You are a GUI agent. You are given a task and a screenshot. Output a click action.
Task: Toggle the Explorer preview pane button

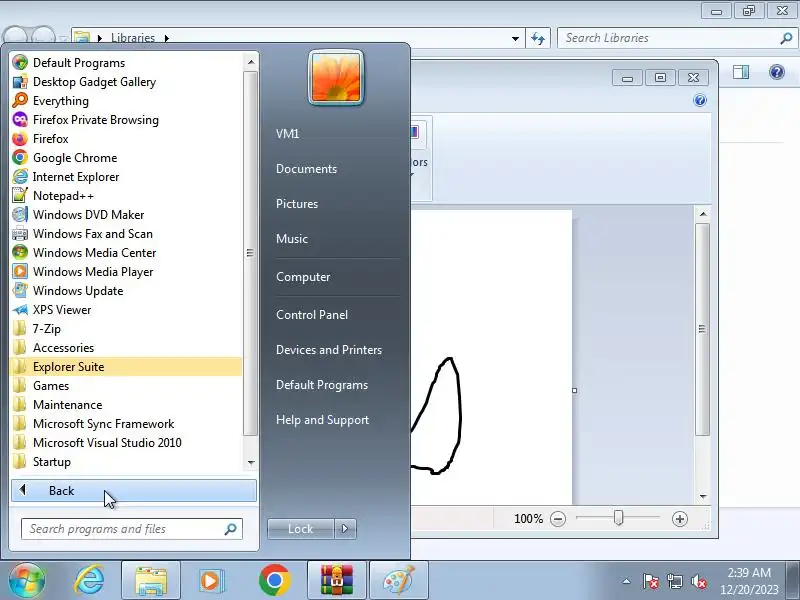[x=741, y=72]
